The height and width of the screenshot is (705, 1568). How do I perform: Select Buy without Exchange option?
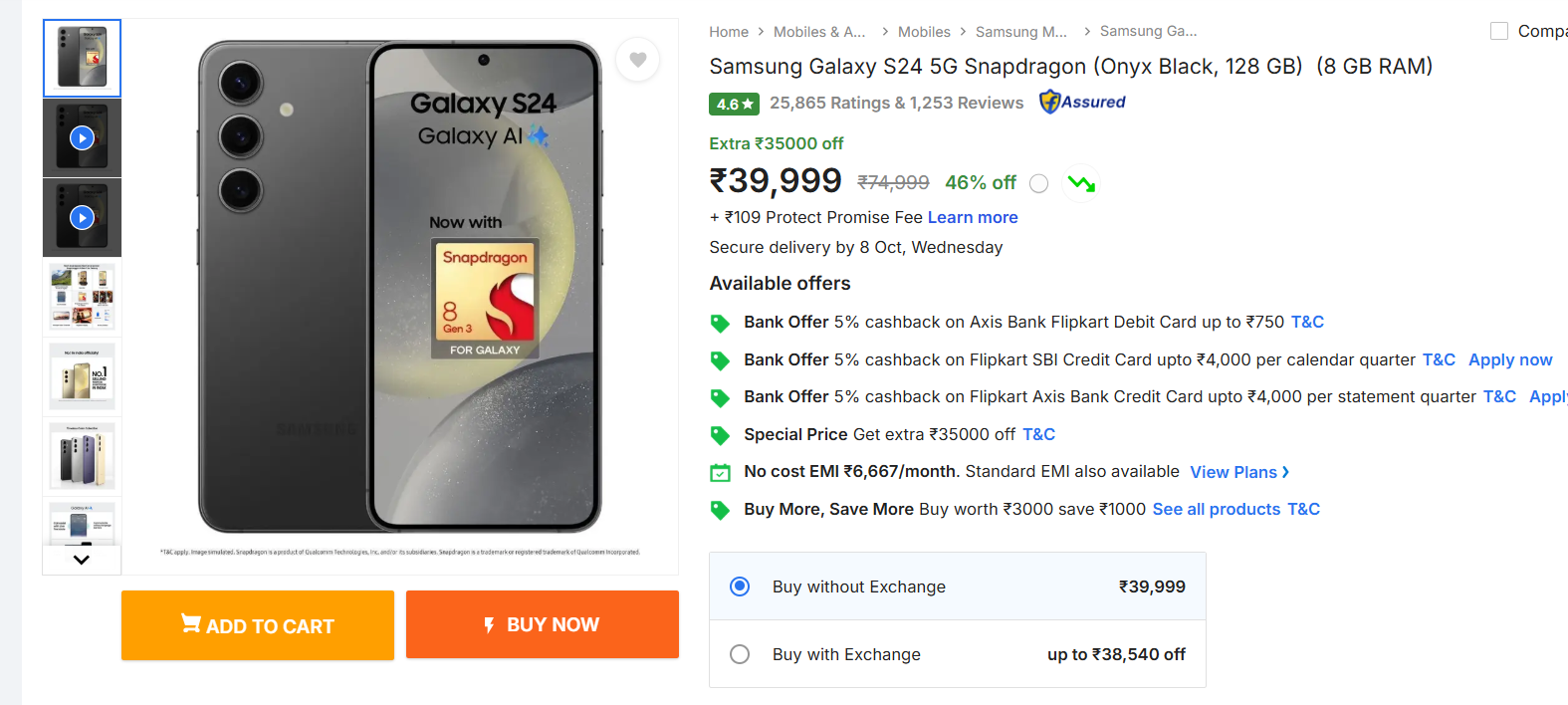[740, 587]
